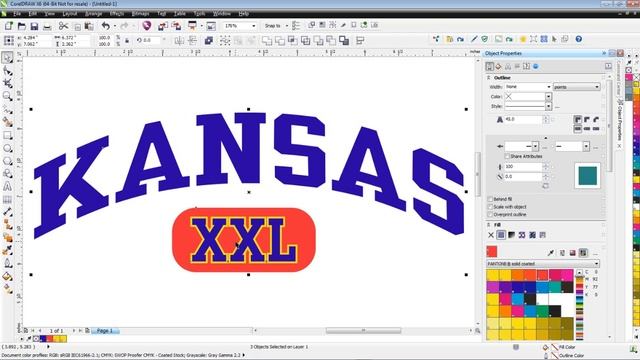The width and height of the screenshot is (640, 360).
Task: Open the File menu
Action: [17, 14]
